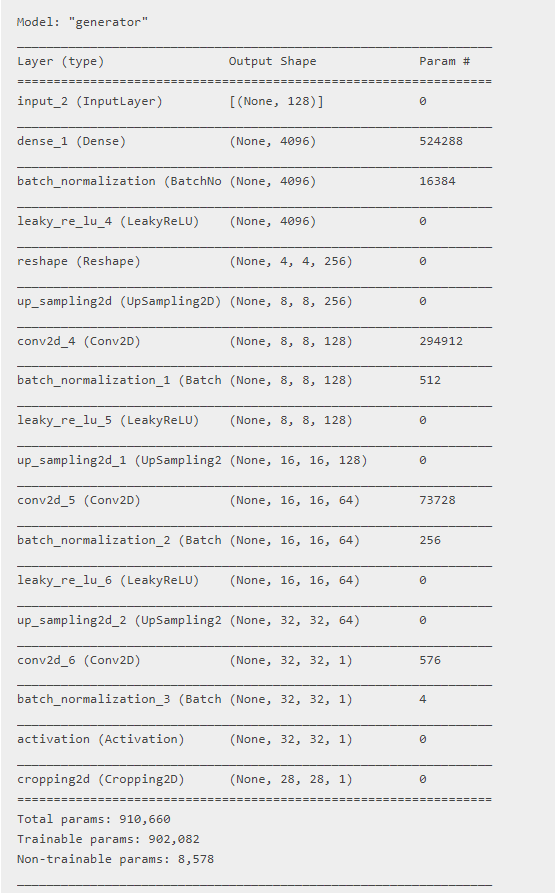The height and width of the screenshot is (893, 555).
Task: Click the Model "generator" title text
Action: [x=83, y=22]
